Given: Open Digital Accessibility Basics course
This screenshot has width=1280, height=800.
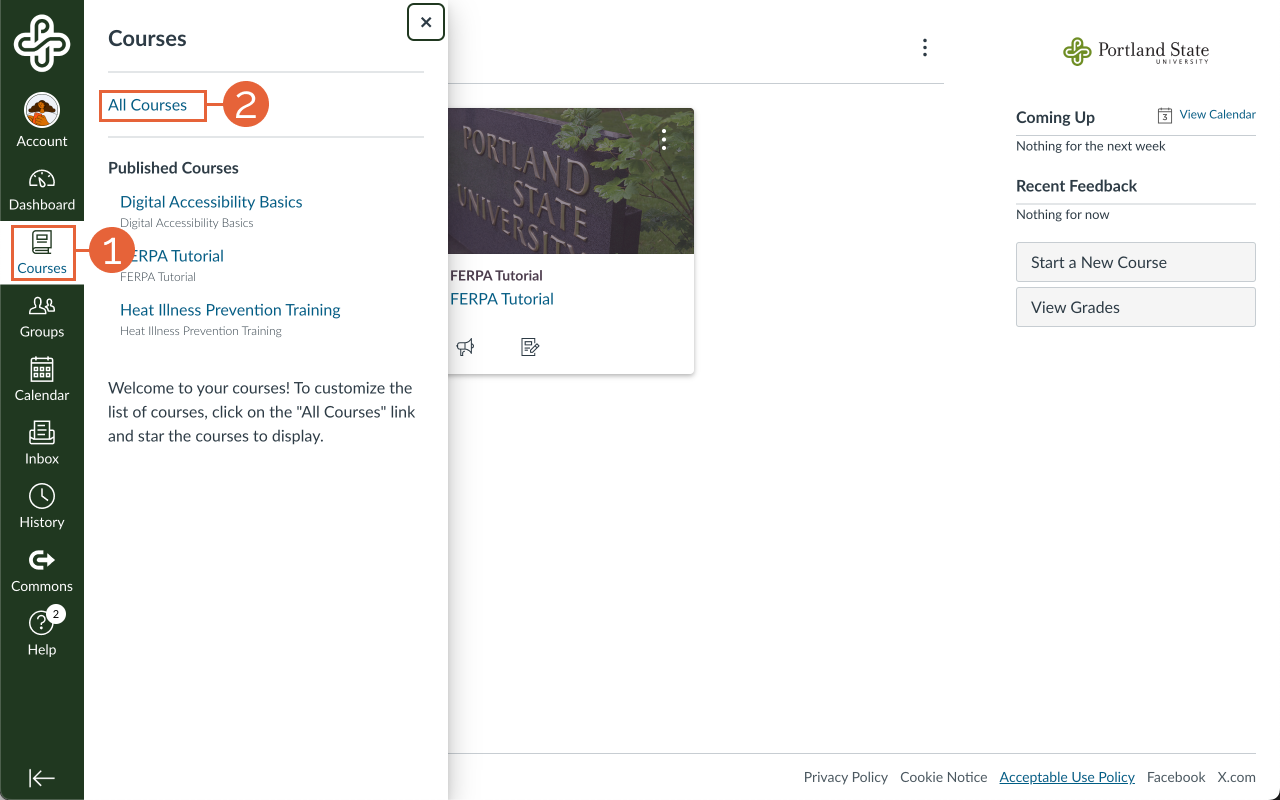Looking at the screenshot, I should click(x=211, y=202).
